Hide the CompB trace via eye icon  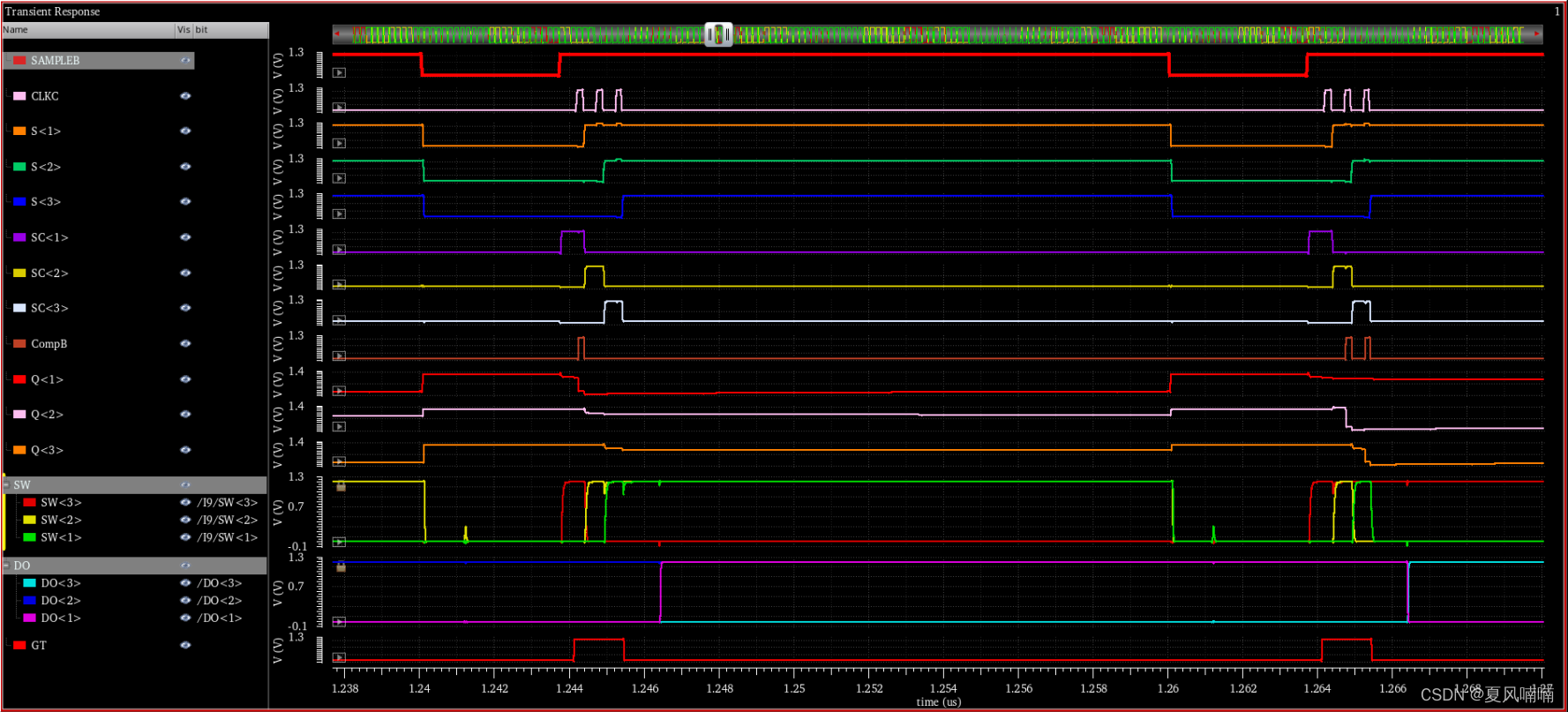point(185,343)
